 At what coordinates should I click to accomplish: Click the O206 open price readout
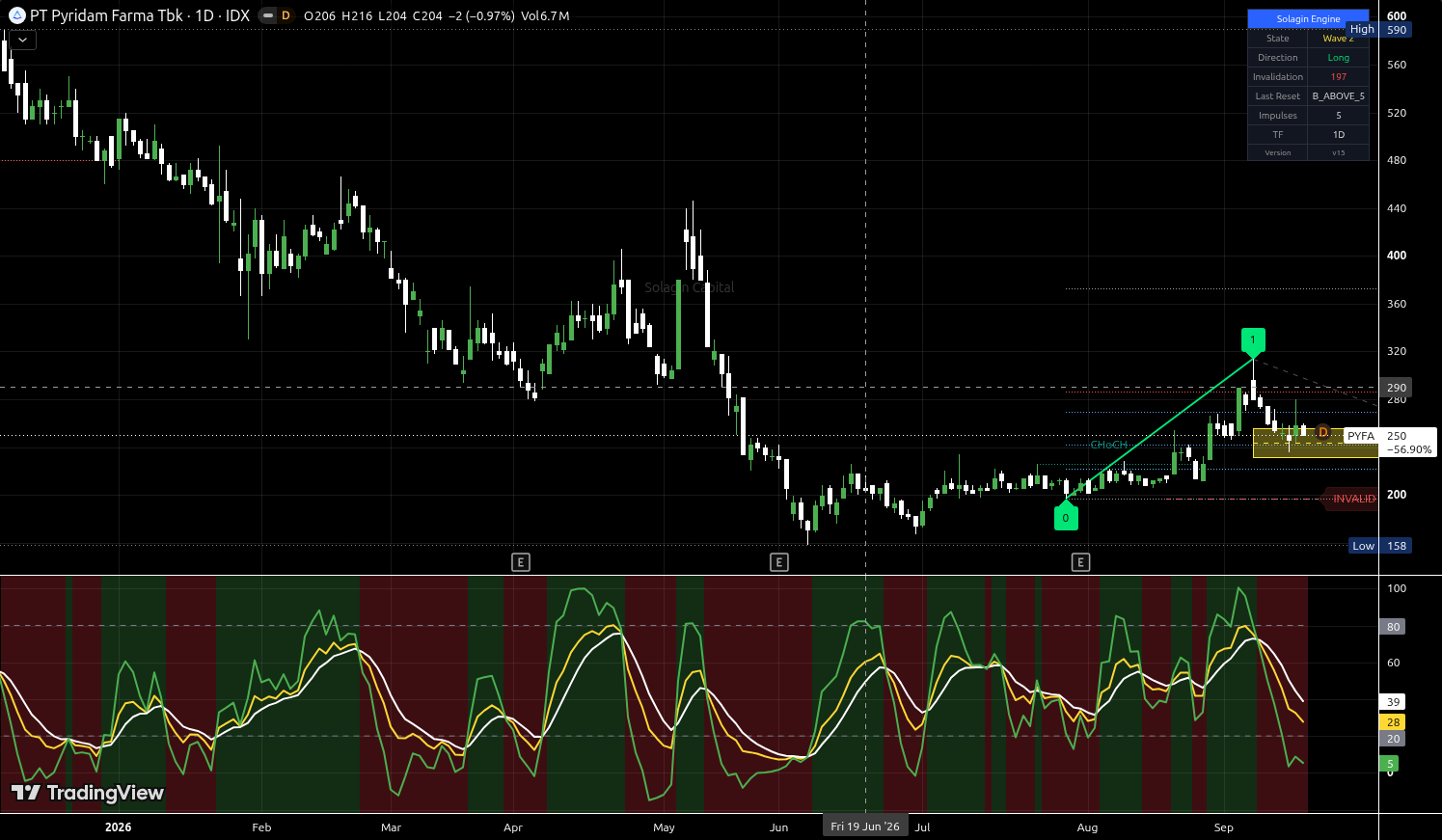[320, 16]
